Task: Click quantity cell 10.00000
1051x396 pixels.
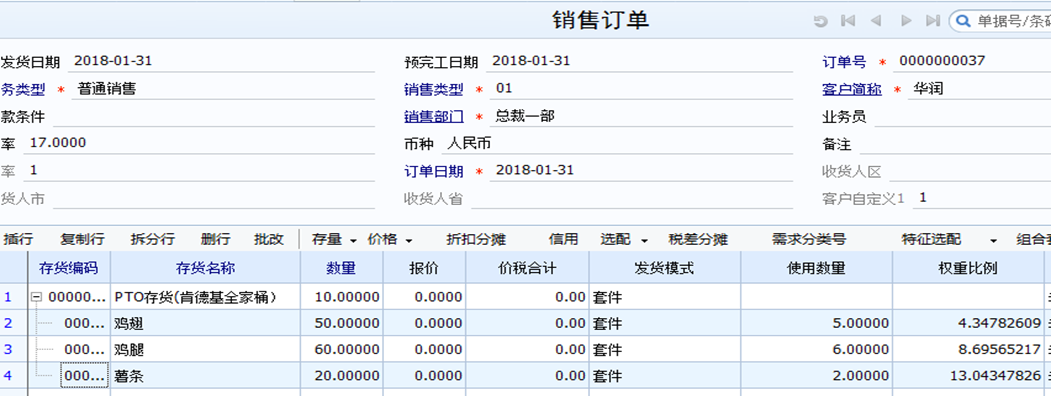Action: pos(341,297)
